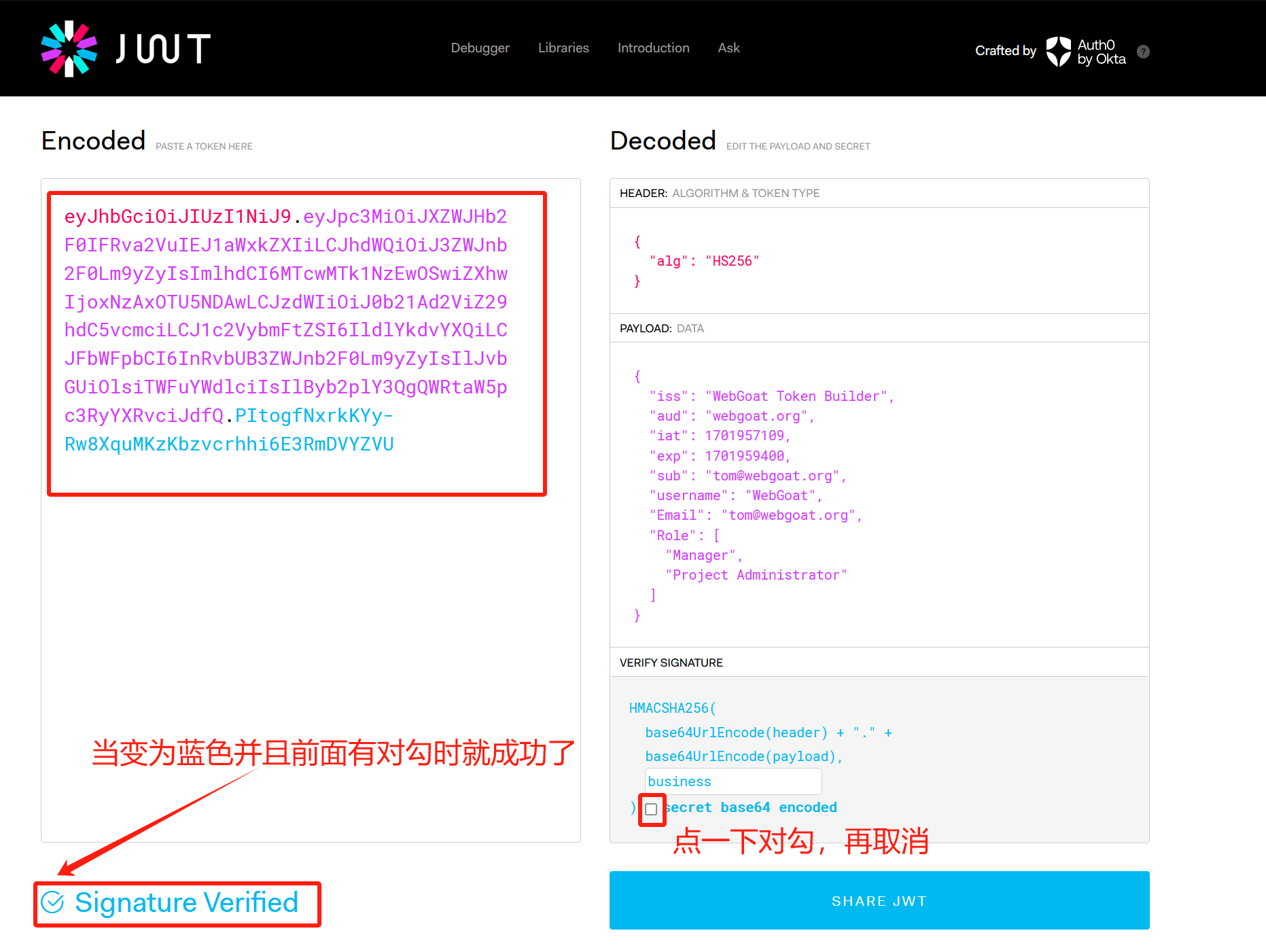Click the "Manager" role value
This screenshot has height=952, width=1266.
tap(703, 555)
